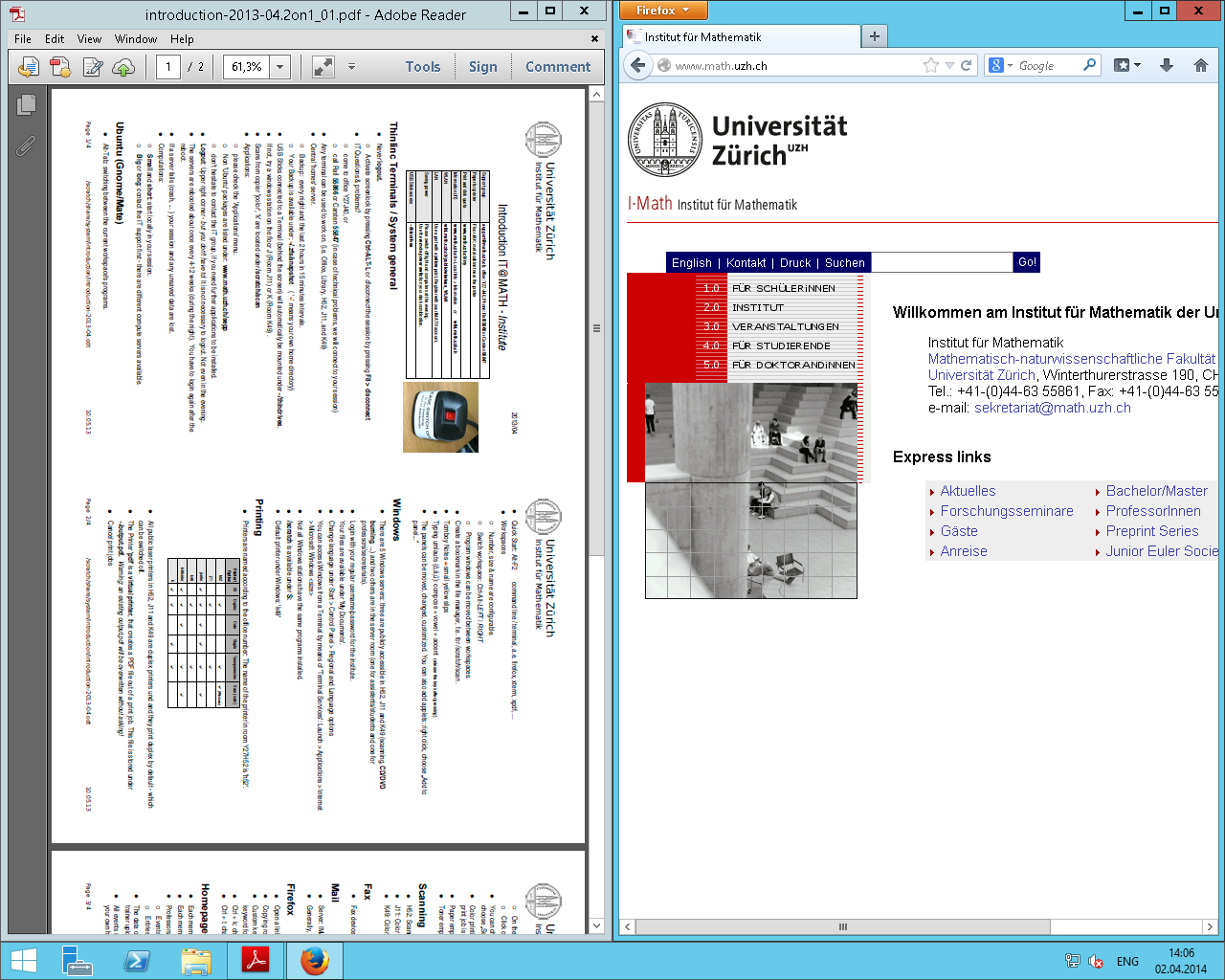Click the Druck link
The width and height of the screenshot is (1225, 980).
(795, 262)
